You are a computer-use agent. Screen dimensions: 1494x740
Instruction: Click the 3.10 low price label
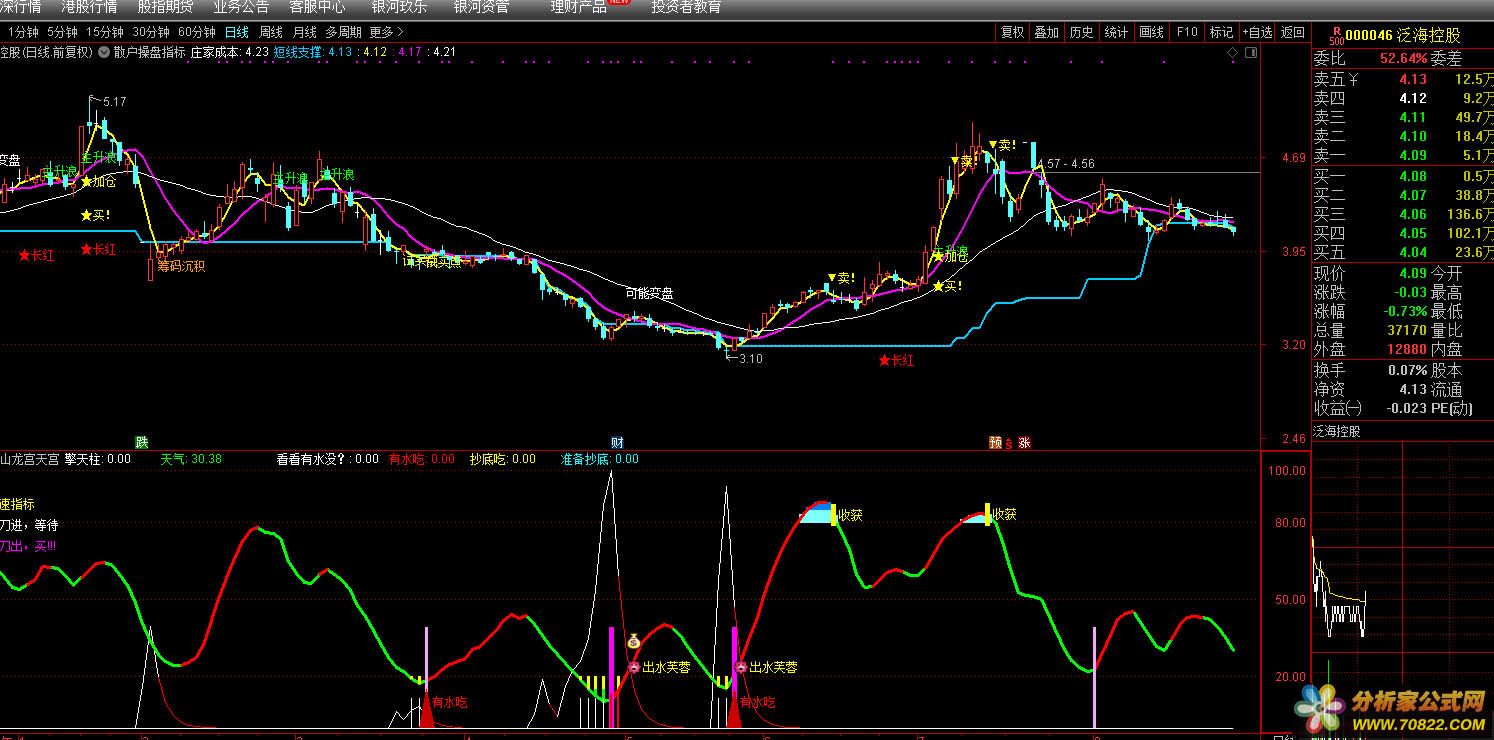point(750,358)
